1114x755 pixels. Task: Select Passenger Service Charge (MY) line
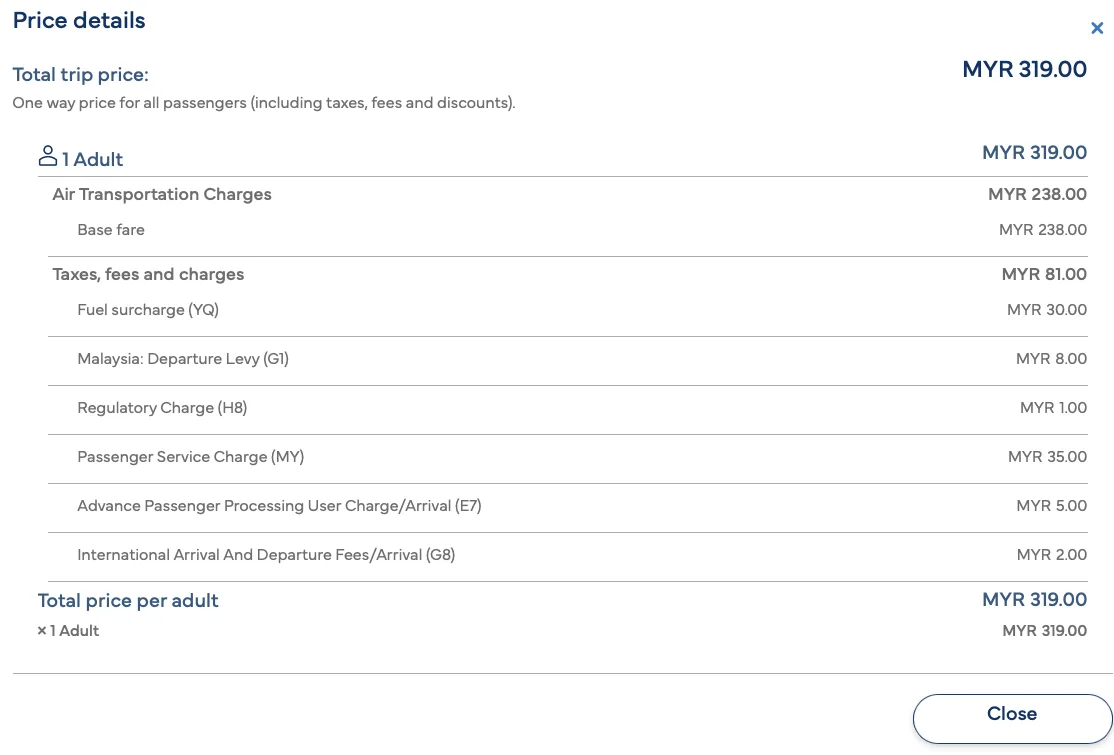pyautogui.click(x=568, y=457)
